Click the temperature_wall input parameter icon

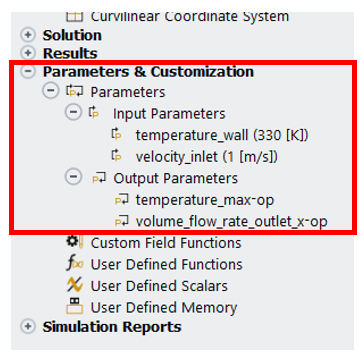click(x=116, y=135)
